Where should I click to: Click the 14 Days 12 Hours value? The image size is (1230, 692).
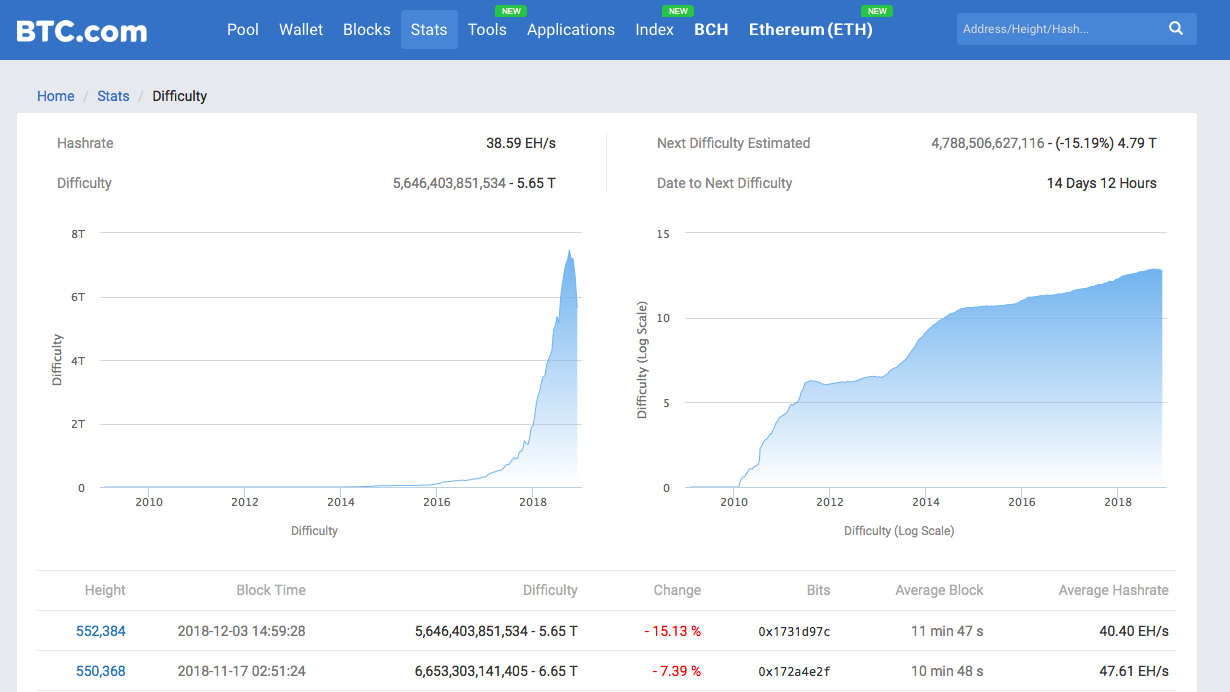(1102, 183)
